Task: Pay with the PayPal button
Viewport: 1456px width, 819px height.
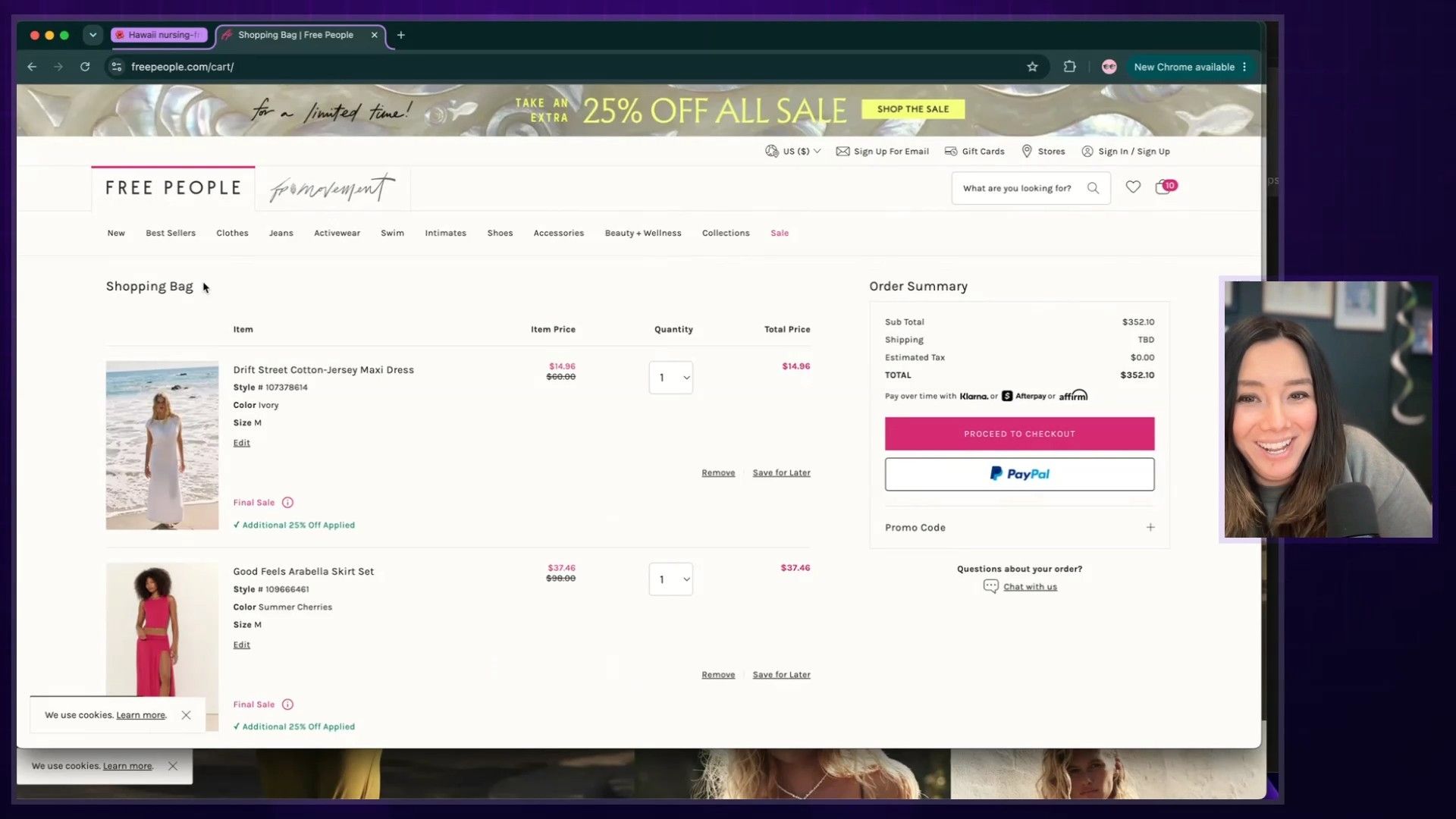Action: tap(1019, 474)
